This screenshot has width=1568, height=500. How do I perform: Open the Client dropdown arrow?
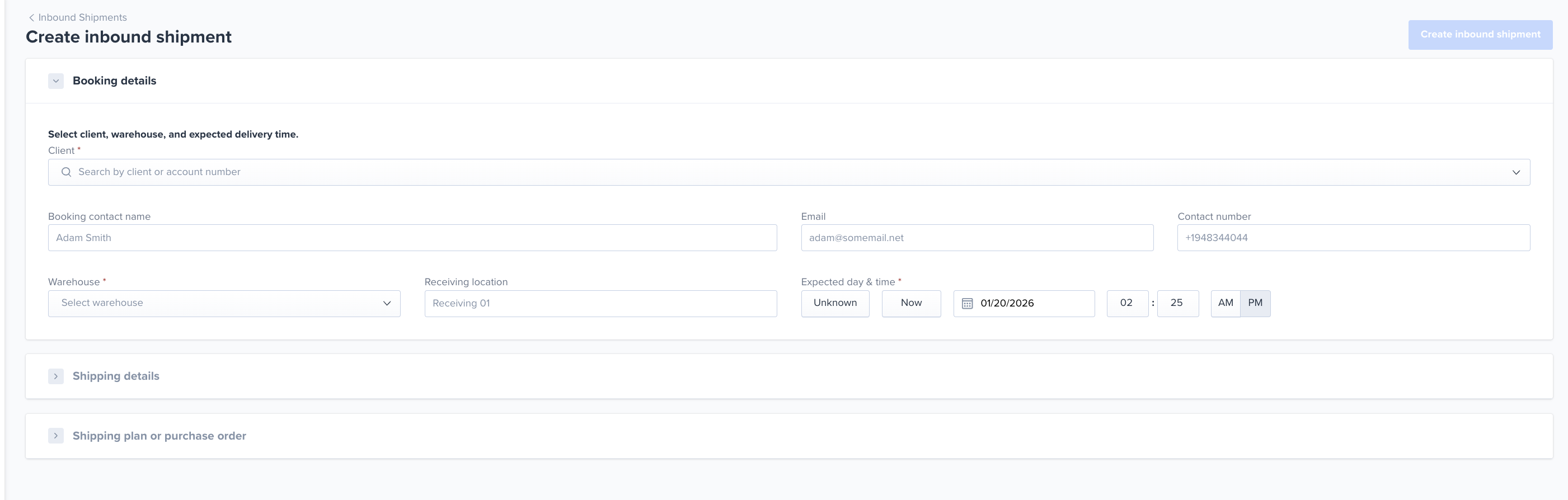(1515, 173)
